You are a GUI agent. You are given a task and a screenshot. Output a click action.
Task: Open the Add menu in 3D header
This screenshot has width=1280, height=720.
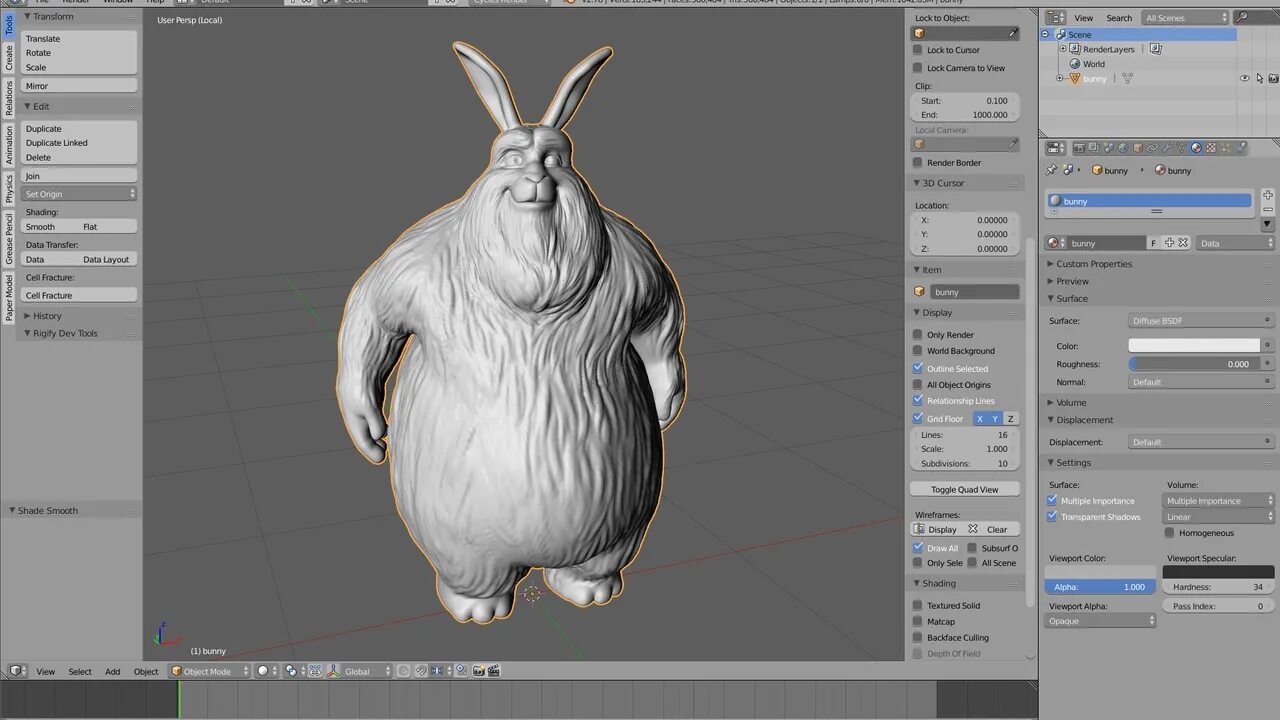tap(113, 672)
